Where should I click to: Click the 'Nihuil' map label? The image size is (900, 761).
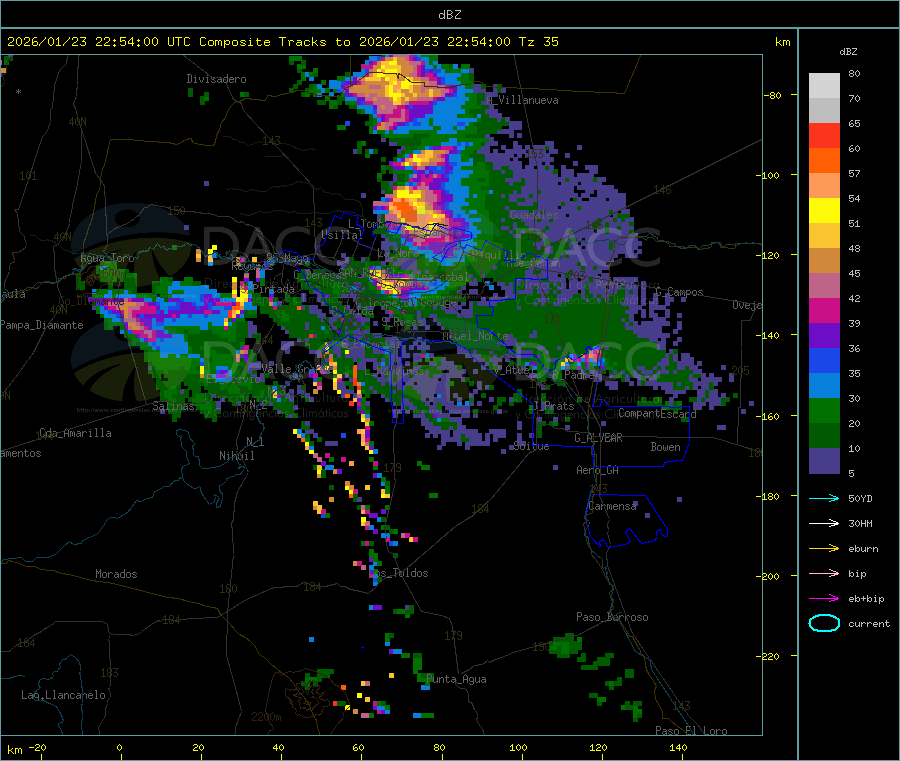[236, 456]
